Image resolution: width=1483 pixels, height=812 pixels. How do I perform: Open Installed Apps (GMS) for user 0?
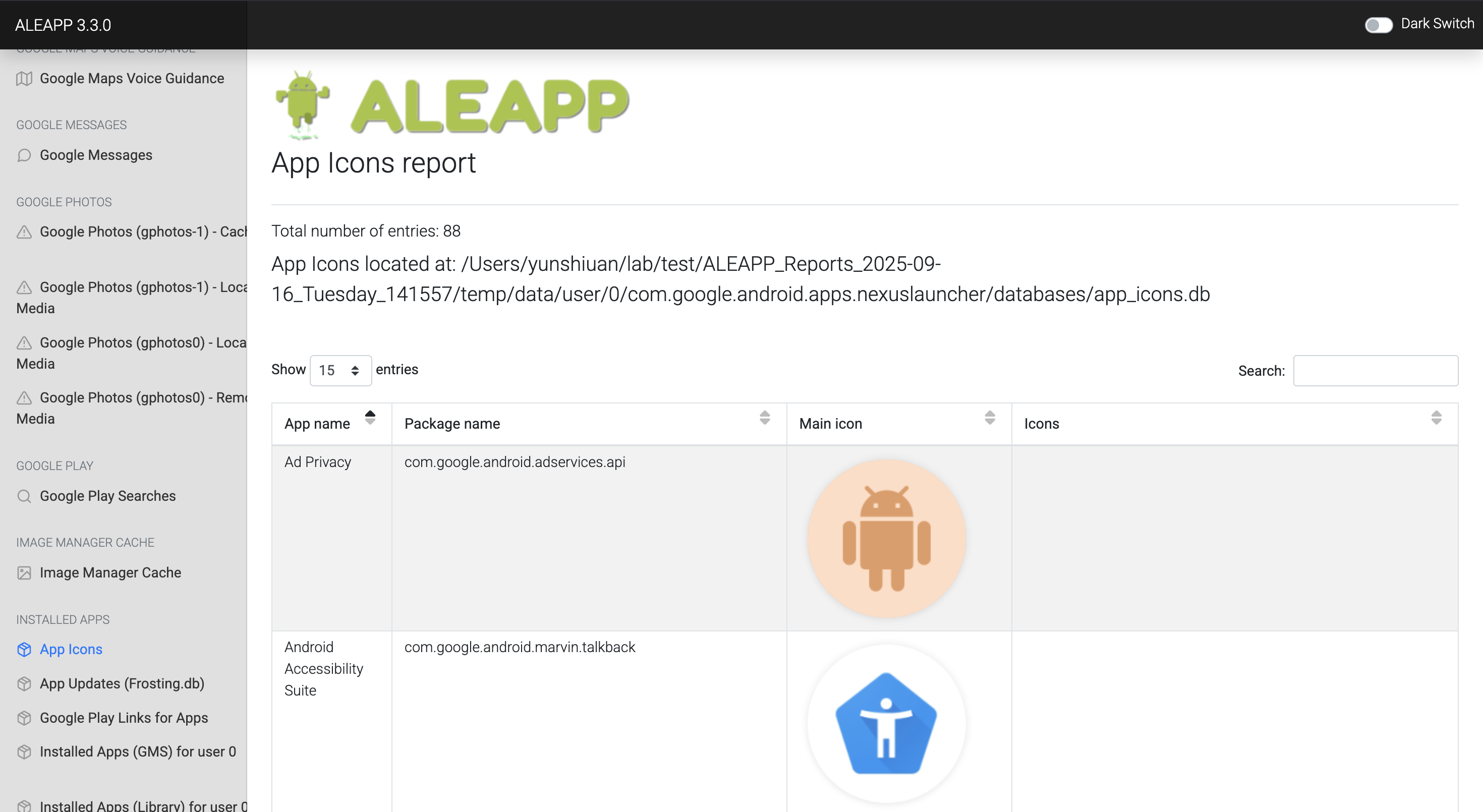click(x=138, y=751)
